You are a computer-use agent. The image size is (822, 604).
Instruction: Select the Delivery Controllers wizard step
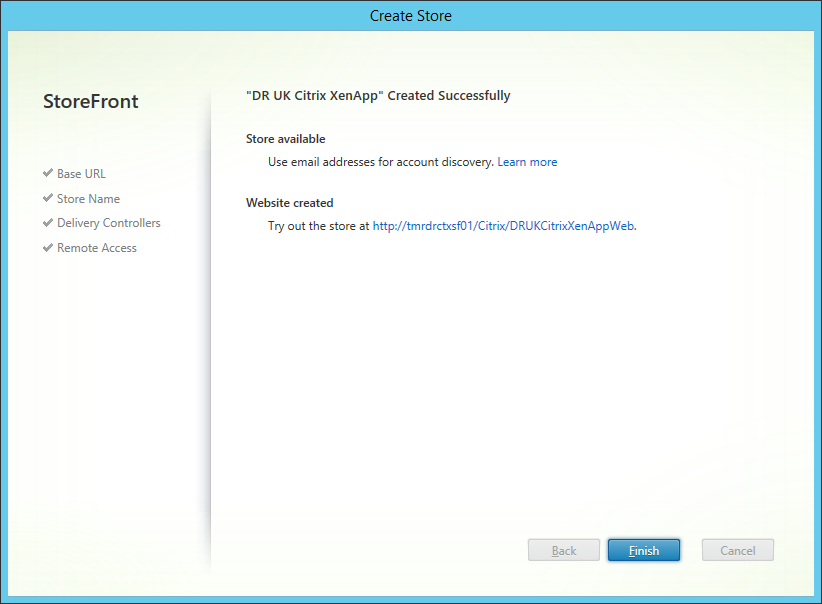(109, 223)
